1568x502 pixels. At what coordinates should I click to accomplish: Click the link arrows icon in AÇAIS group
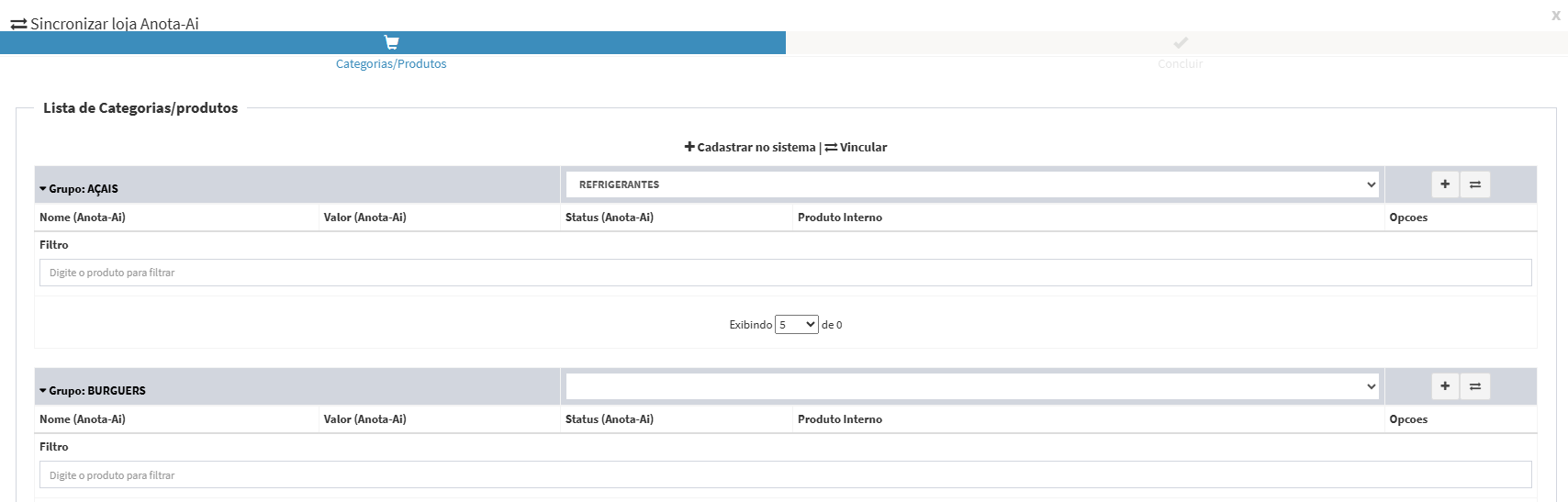[1475, 184]
